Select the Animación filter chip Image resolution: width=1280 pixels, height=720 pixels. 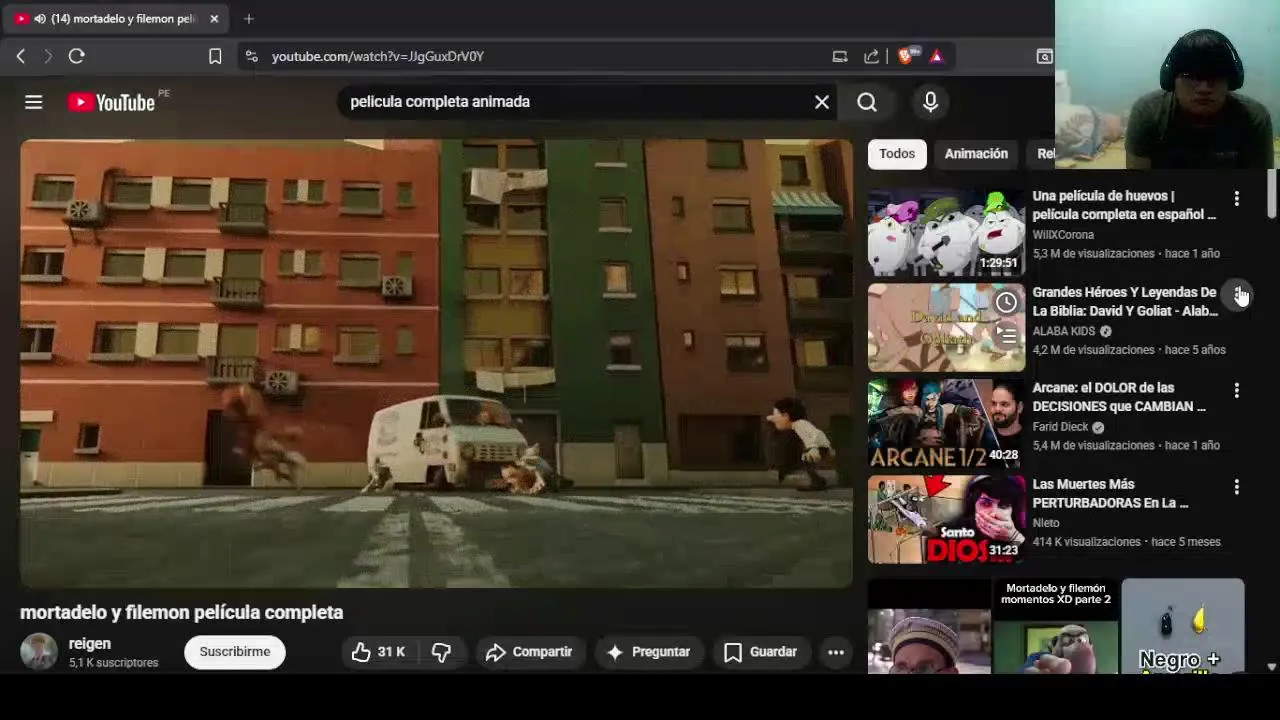coord(976,154)
